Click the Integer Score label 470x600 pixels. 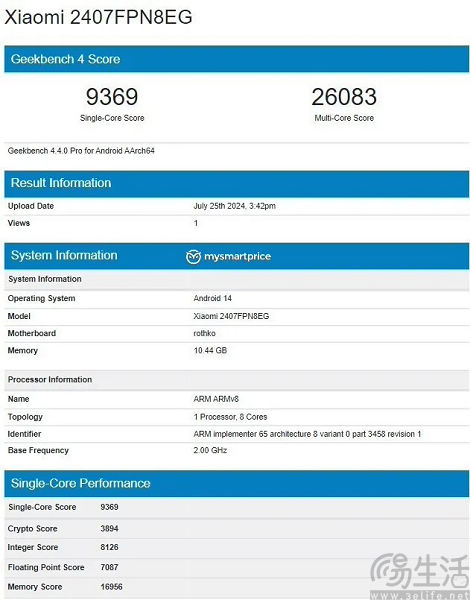click(33, 547)
